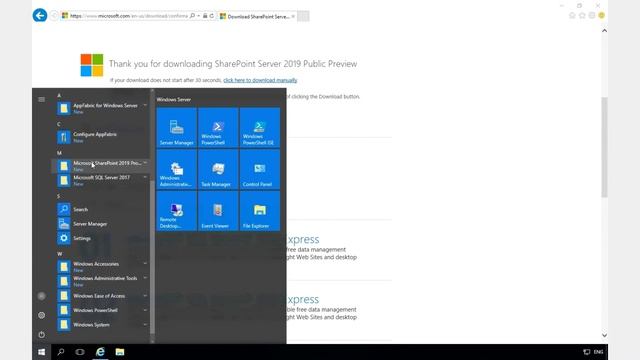This screenshot has width=640, height=360.
Task: Launch the Task Manager tile
Action: pyautogui.click(x=218, y=169)
